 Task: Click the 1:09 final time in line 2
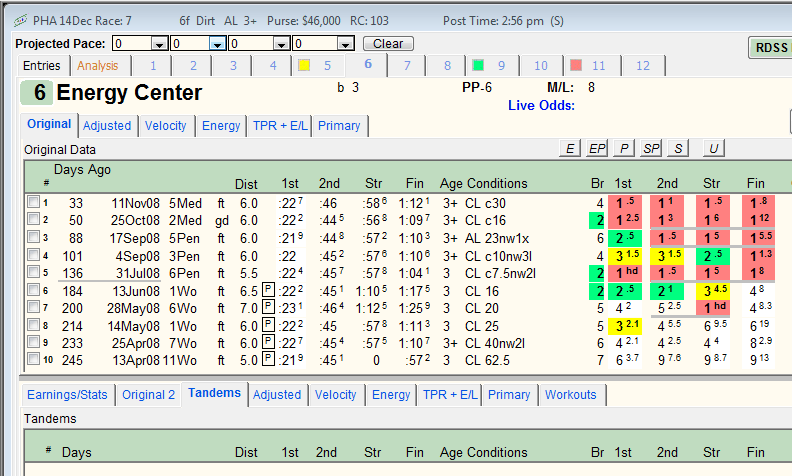pyautogui.click(x=414, y=220)
